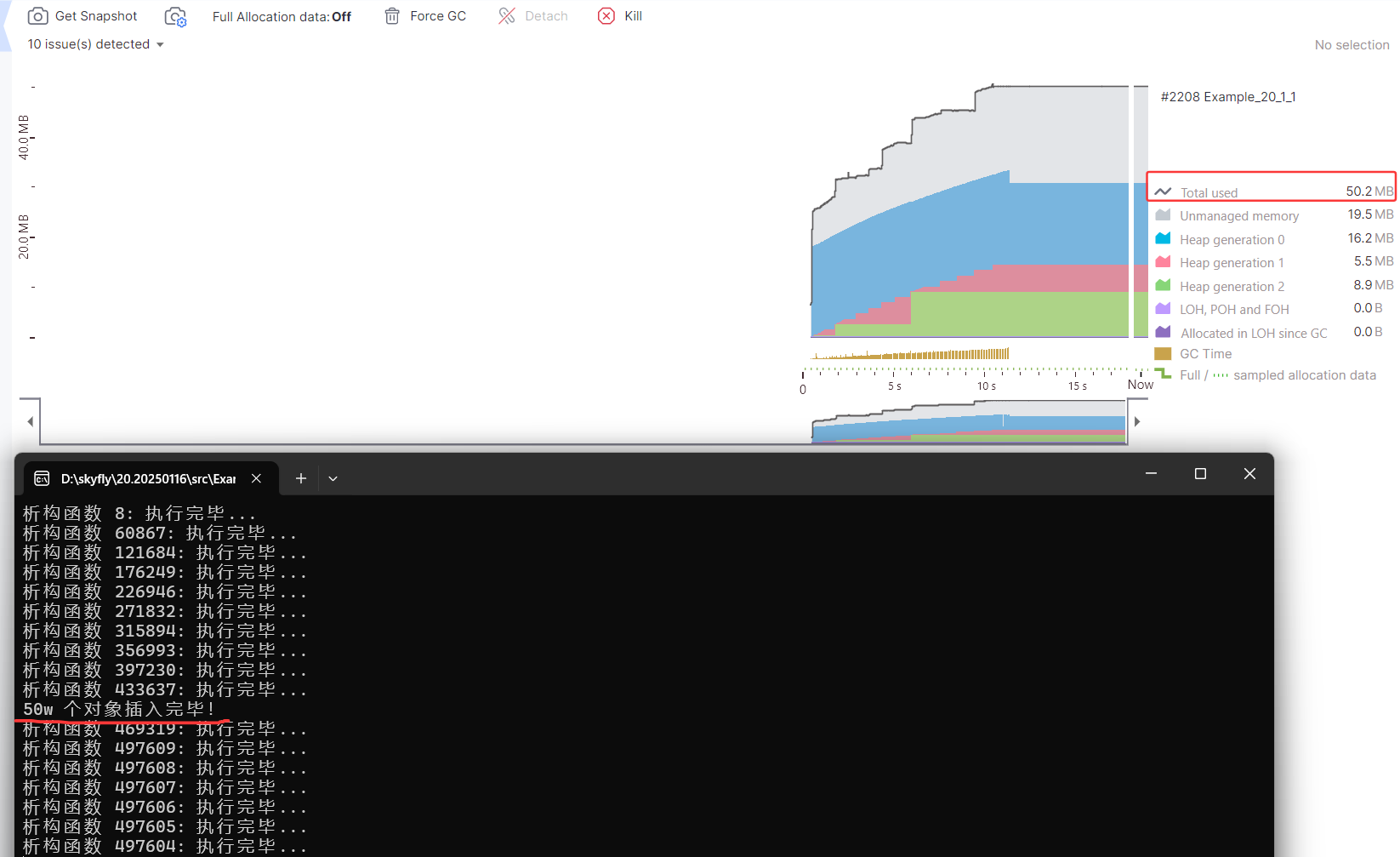Click the Detach icon
The width and height of the screenshot is (1400, 857).
pos(507,16)
